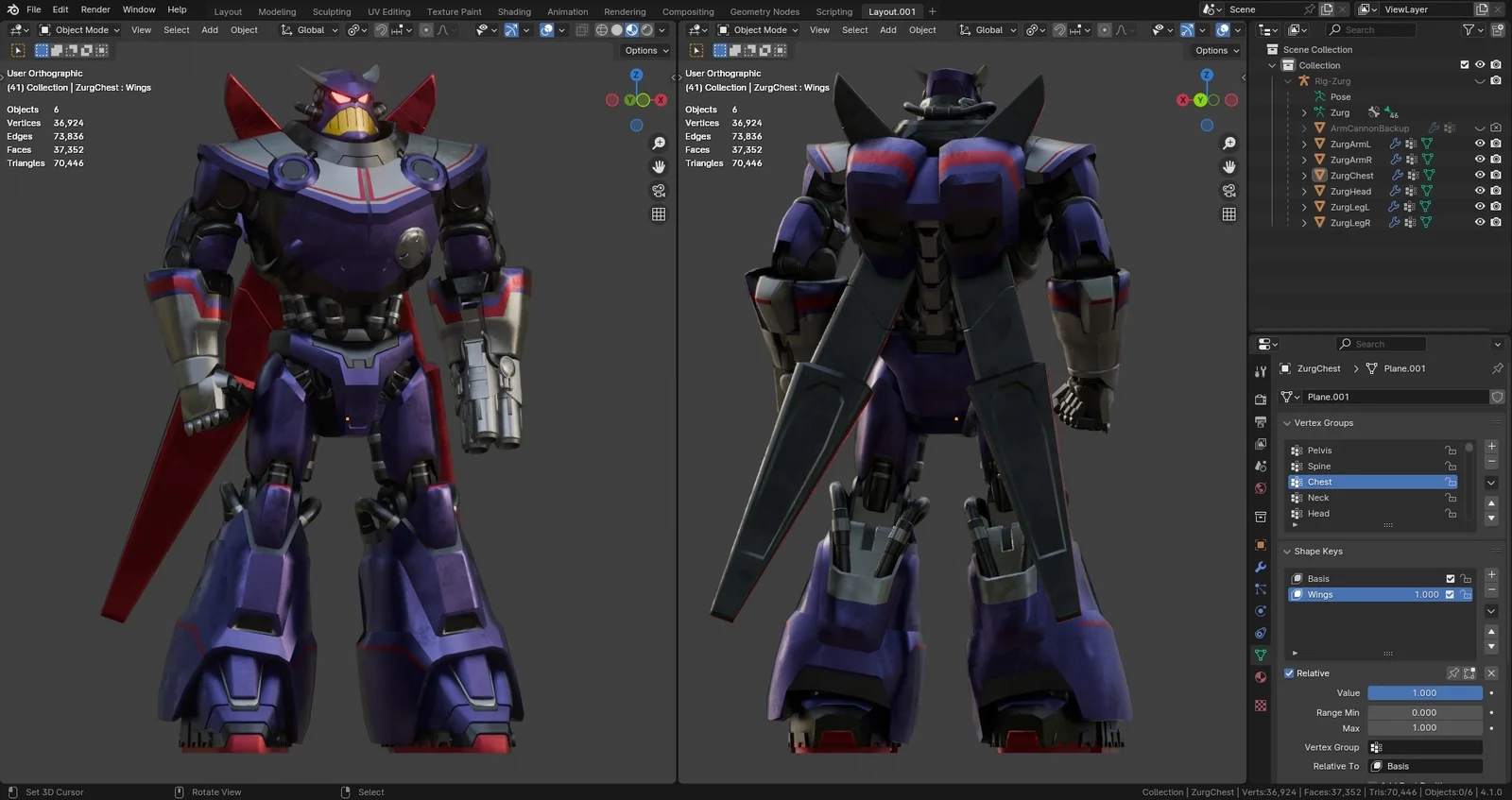Viewport: 1512px width, 800px height.
Task: Open the Scene properties tab
Action: 1261,466
